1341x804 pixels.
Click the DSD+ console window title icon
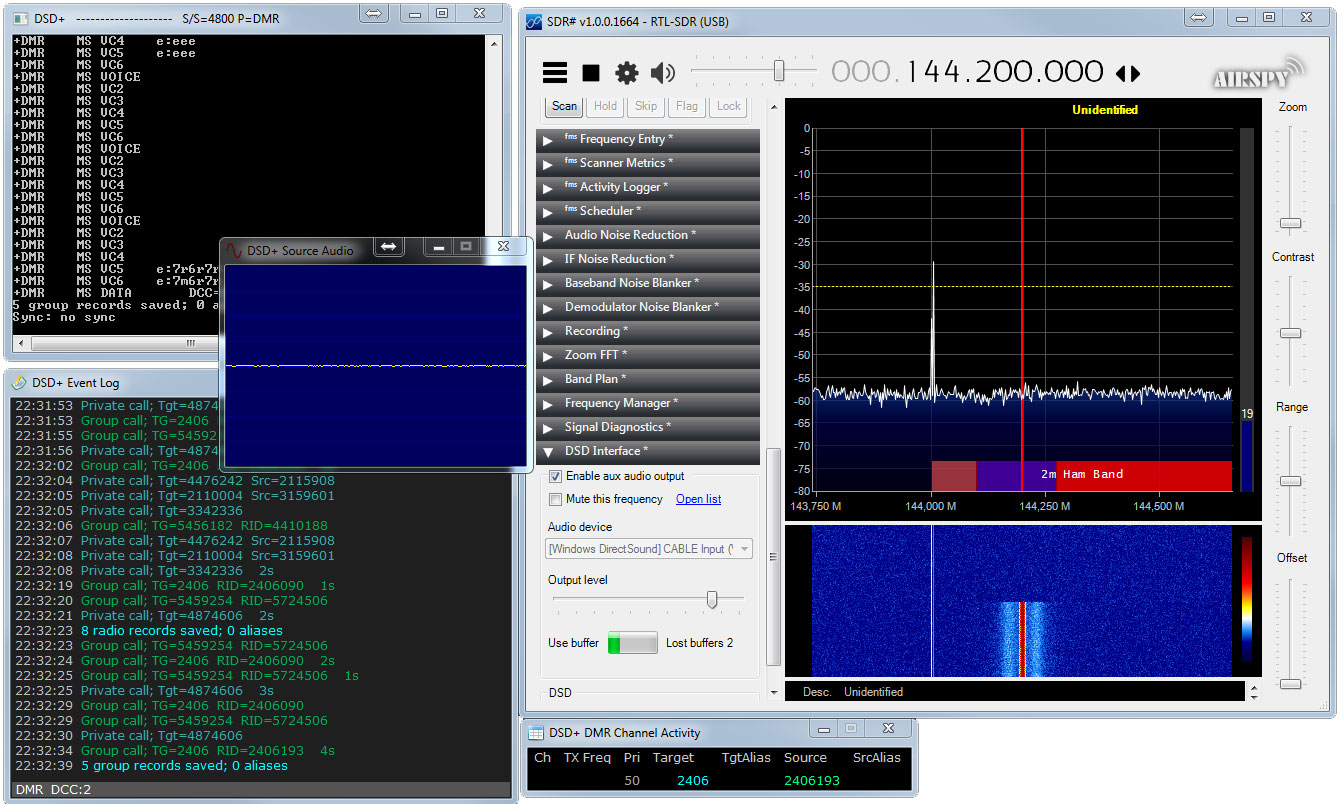(18, 19)
